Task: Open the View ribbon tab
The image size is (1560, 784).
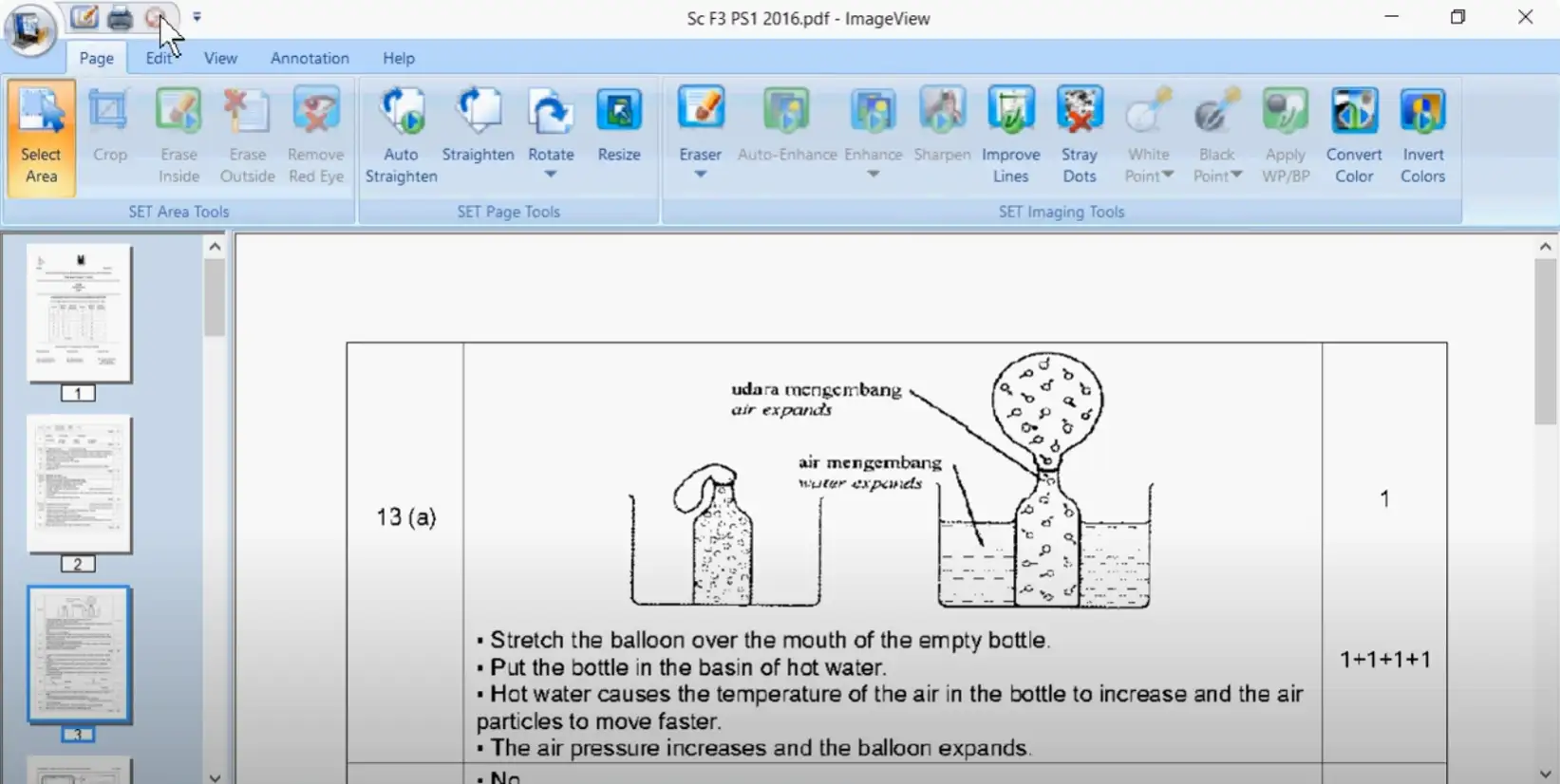Action: tap(220, 58)
